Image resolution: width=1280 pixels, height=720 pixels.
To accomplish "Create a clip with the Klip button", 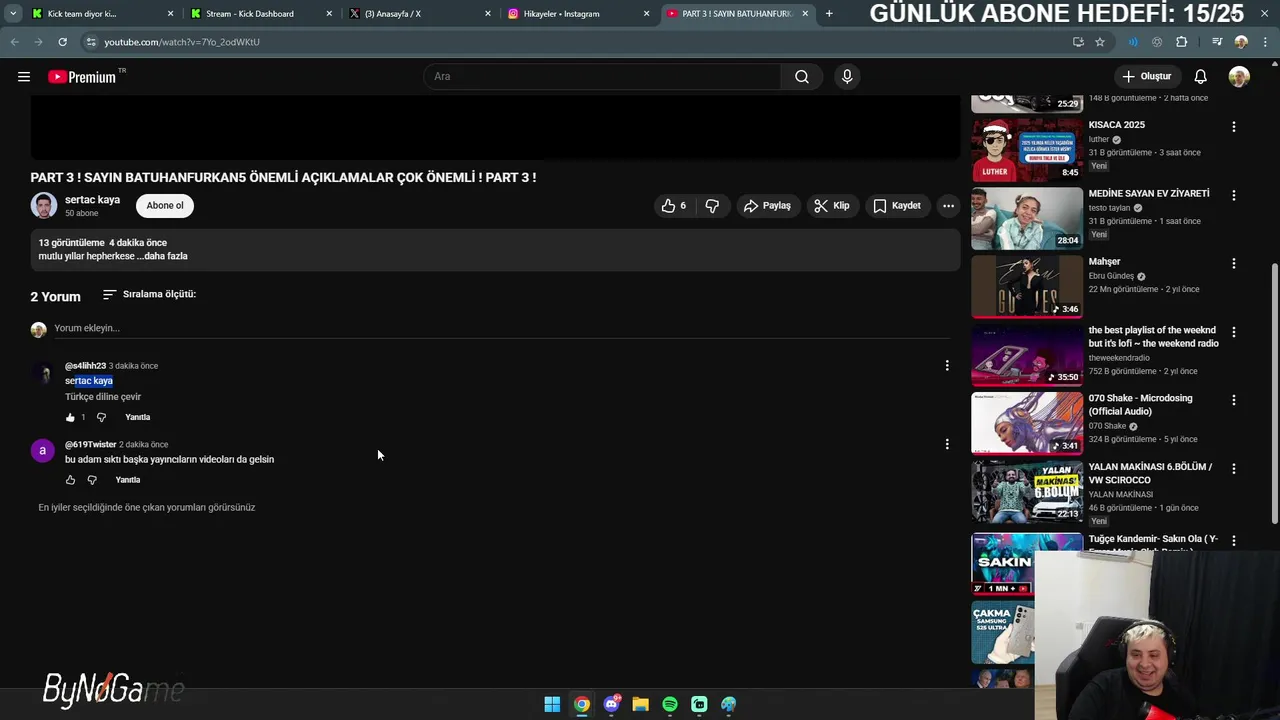I will [832, 206].
